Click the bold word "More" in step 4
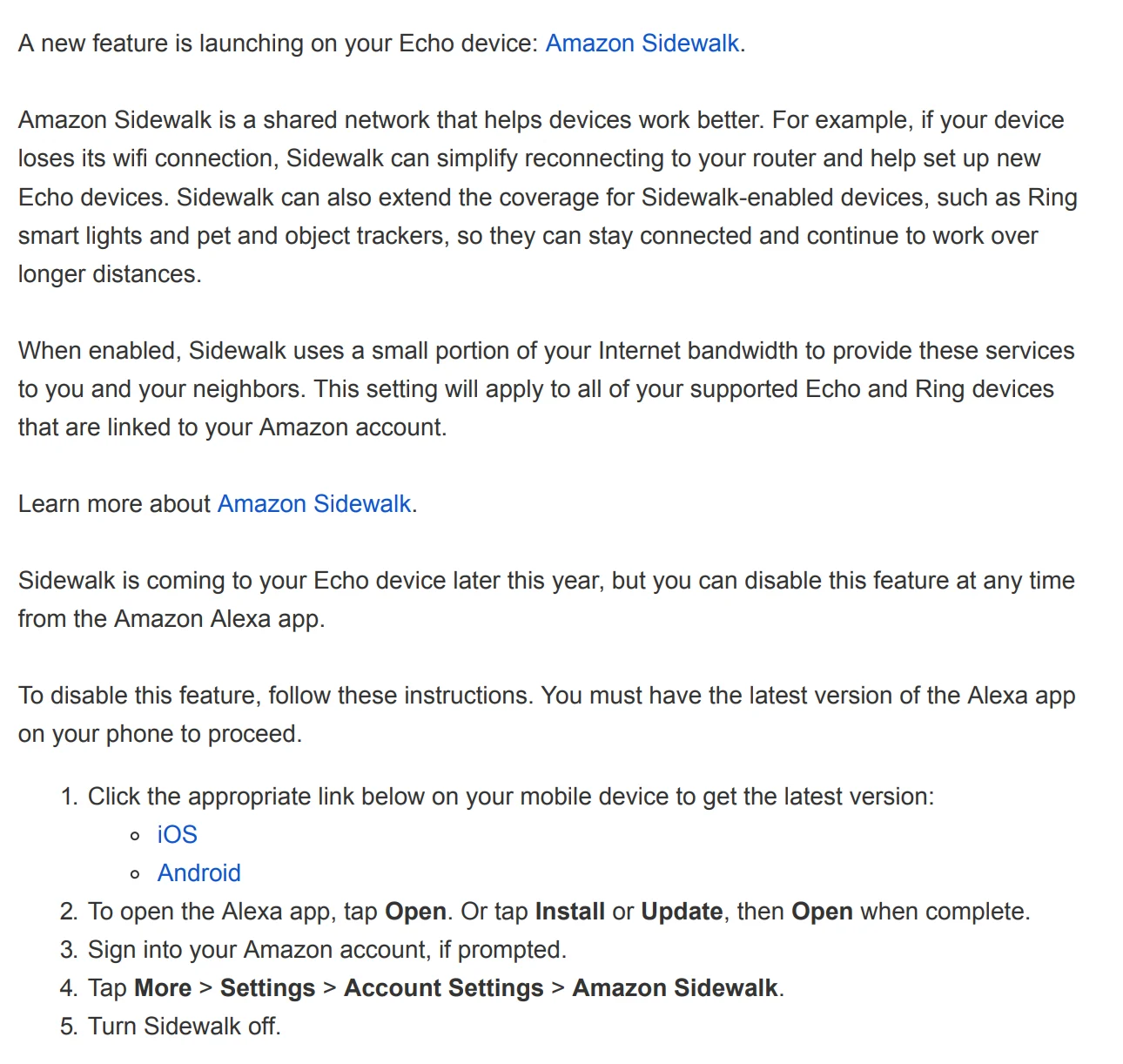1123x1064 pixels. [x=163, y=988]
